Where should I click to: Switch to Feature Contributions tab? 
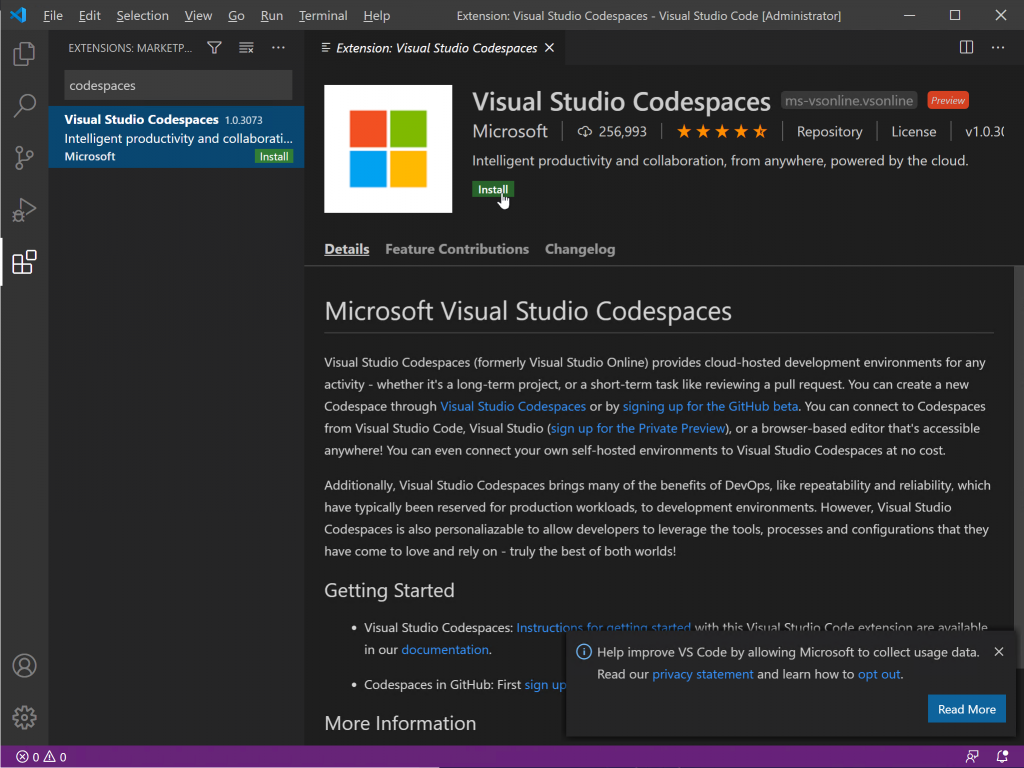point(456,249)
